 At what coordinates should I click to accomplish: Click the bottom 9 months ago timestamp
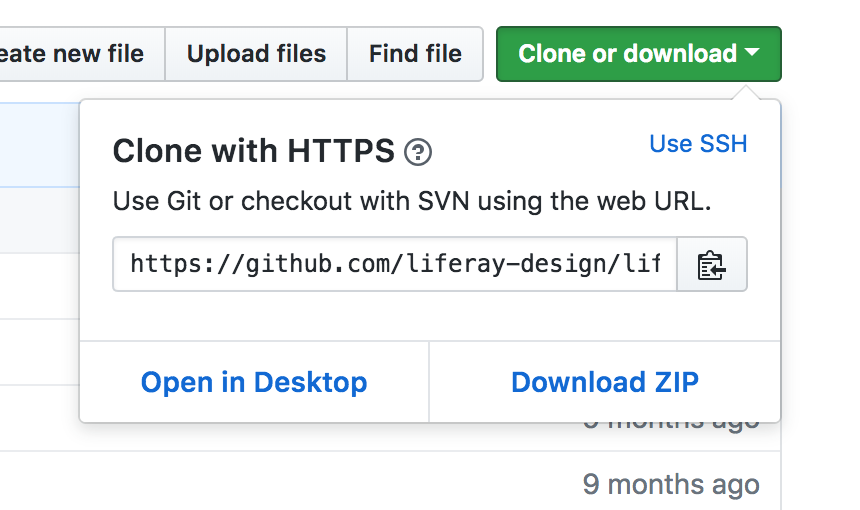coord(670,486)
